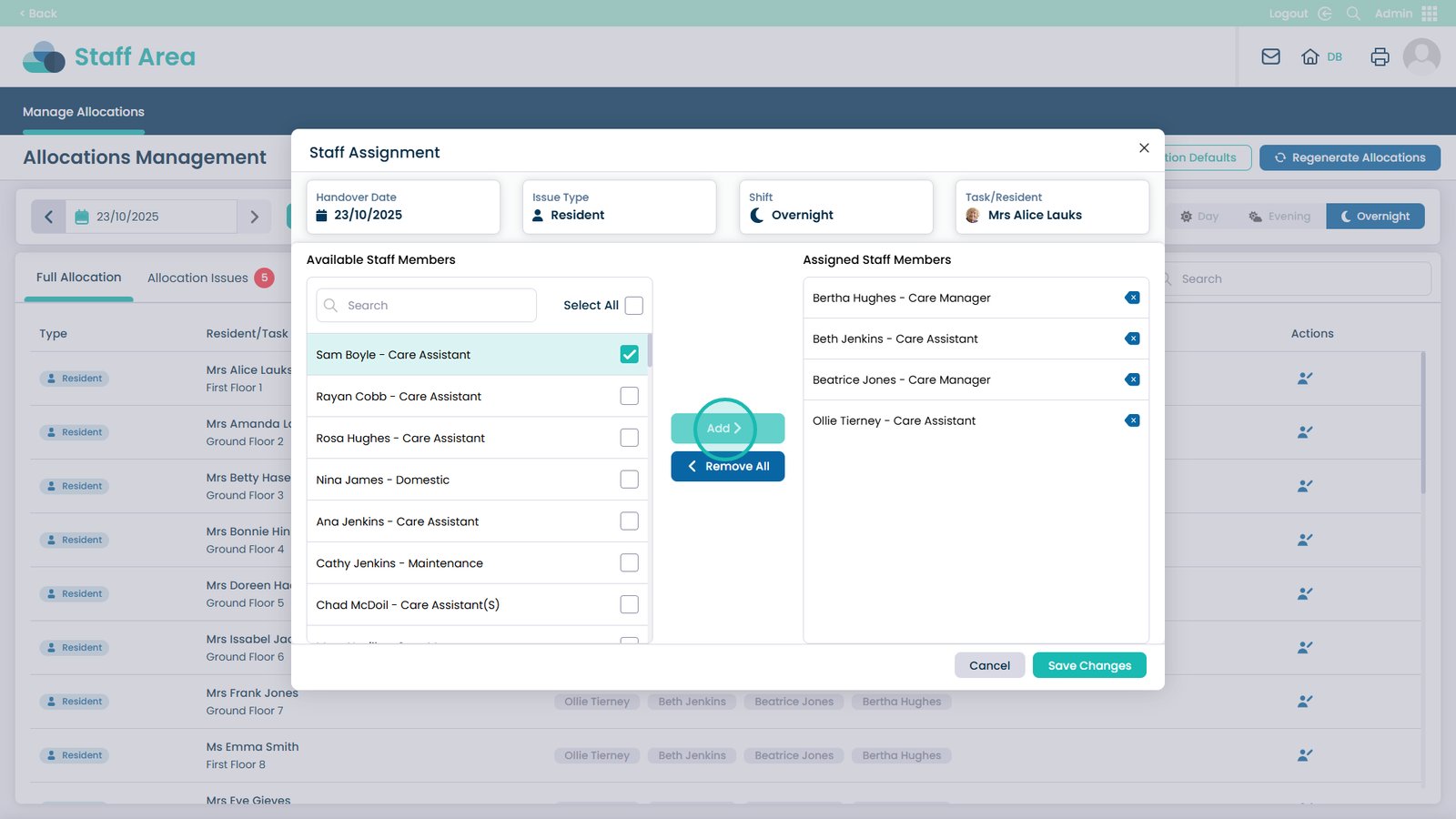Open the user profile avatar
The image size is (1456, 819).
coord(1421,56)
